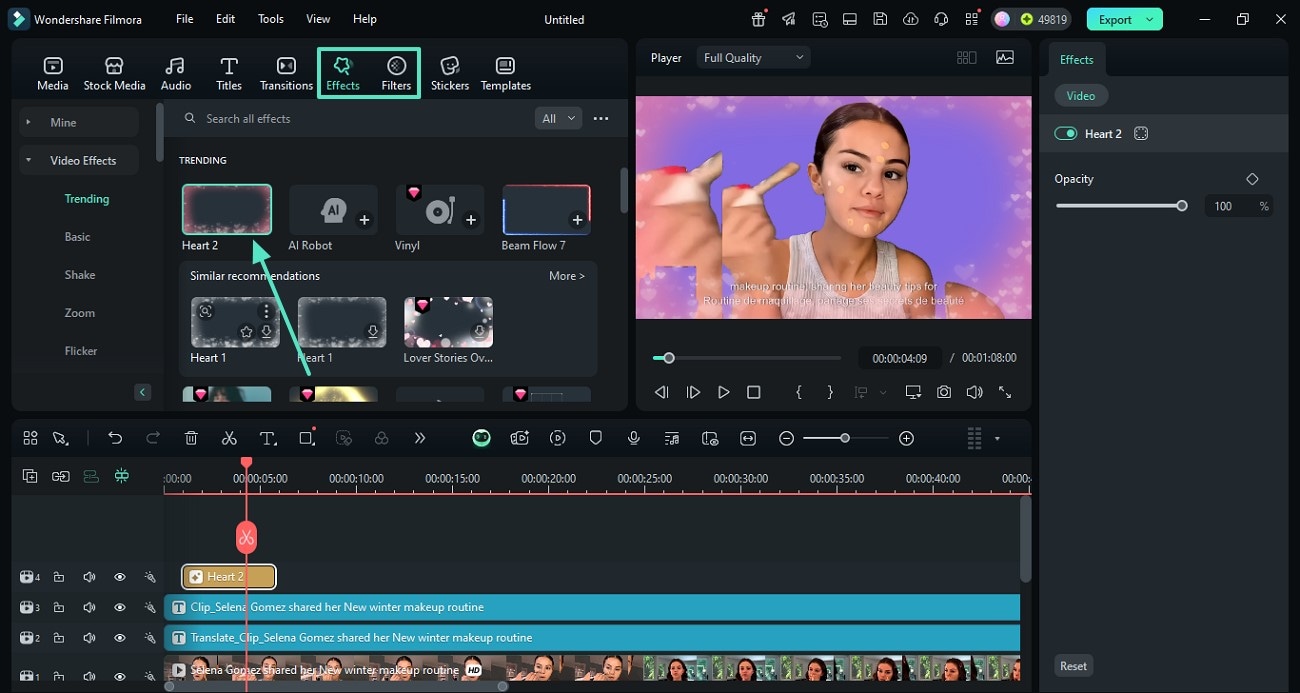The width and height of the screenshot is (1300, 693).
Task: Select the Zoom effects category
Action: pos(80,313)
